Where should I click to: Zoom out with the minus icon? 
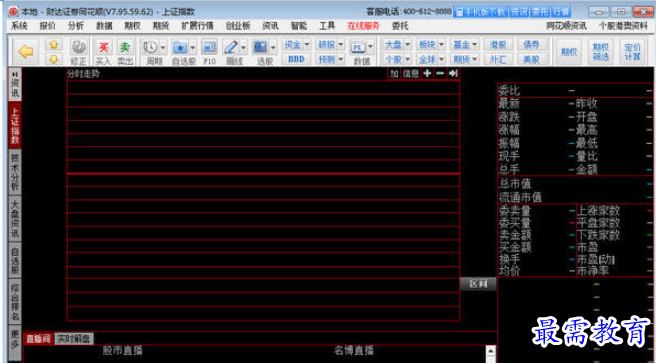pyautogui.click(x=440, y=74)
